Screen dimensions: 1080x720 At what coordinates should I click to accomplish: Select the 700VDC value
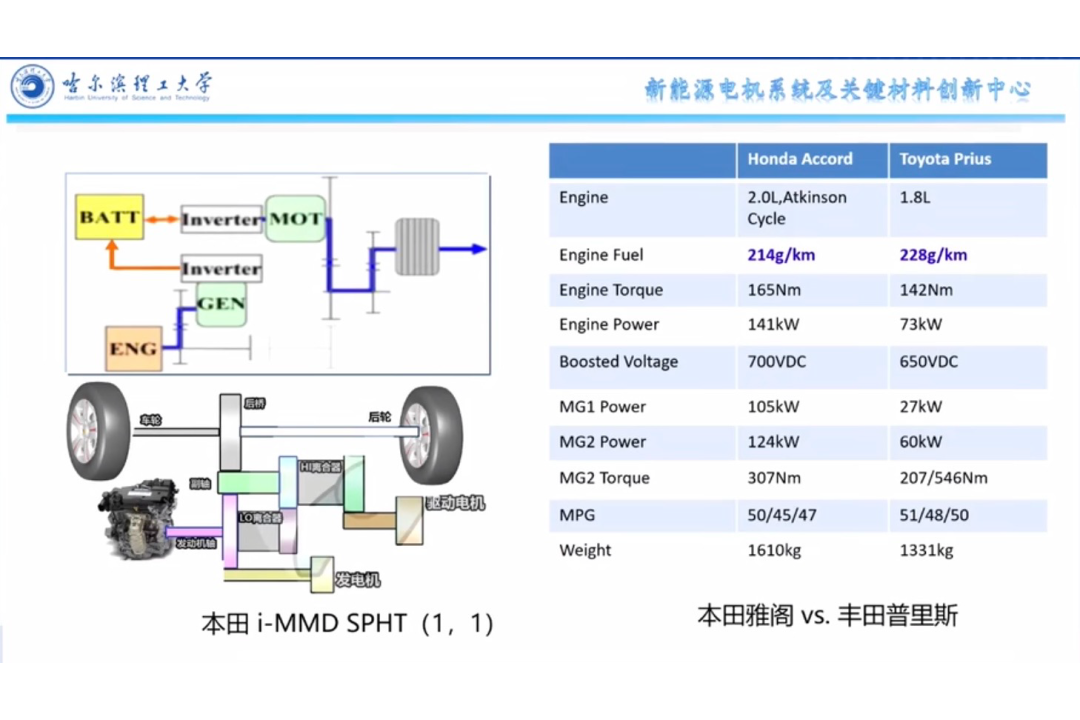coord(776,362)
